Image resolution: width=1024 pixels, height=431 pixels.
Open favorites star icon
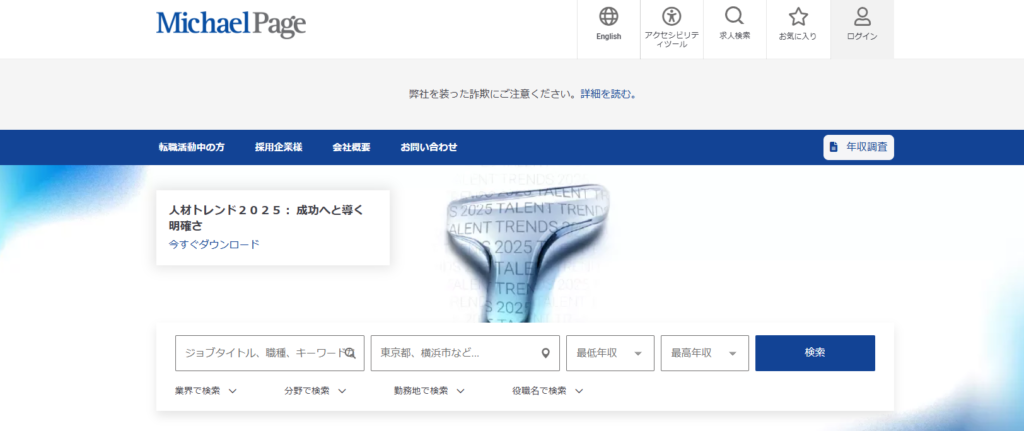tap(797, 17)
